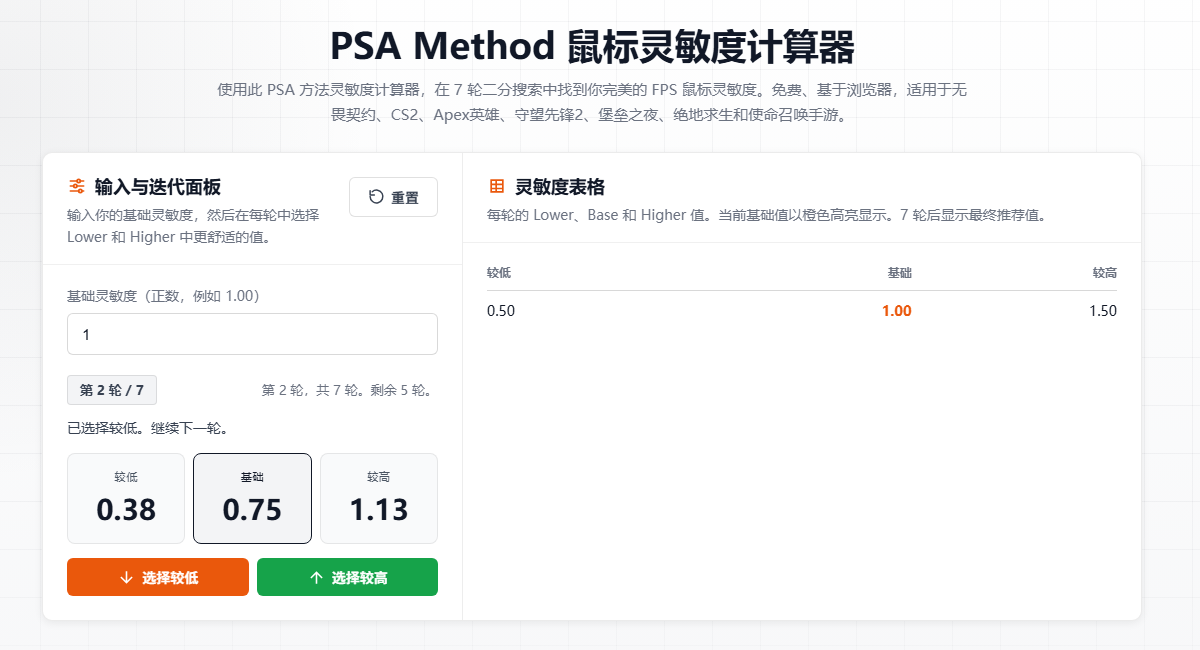
Task: Click the 重置 button
Action: coord(393,197)
